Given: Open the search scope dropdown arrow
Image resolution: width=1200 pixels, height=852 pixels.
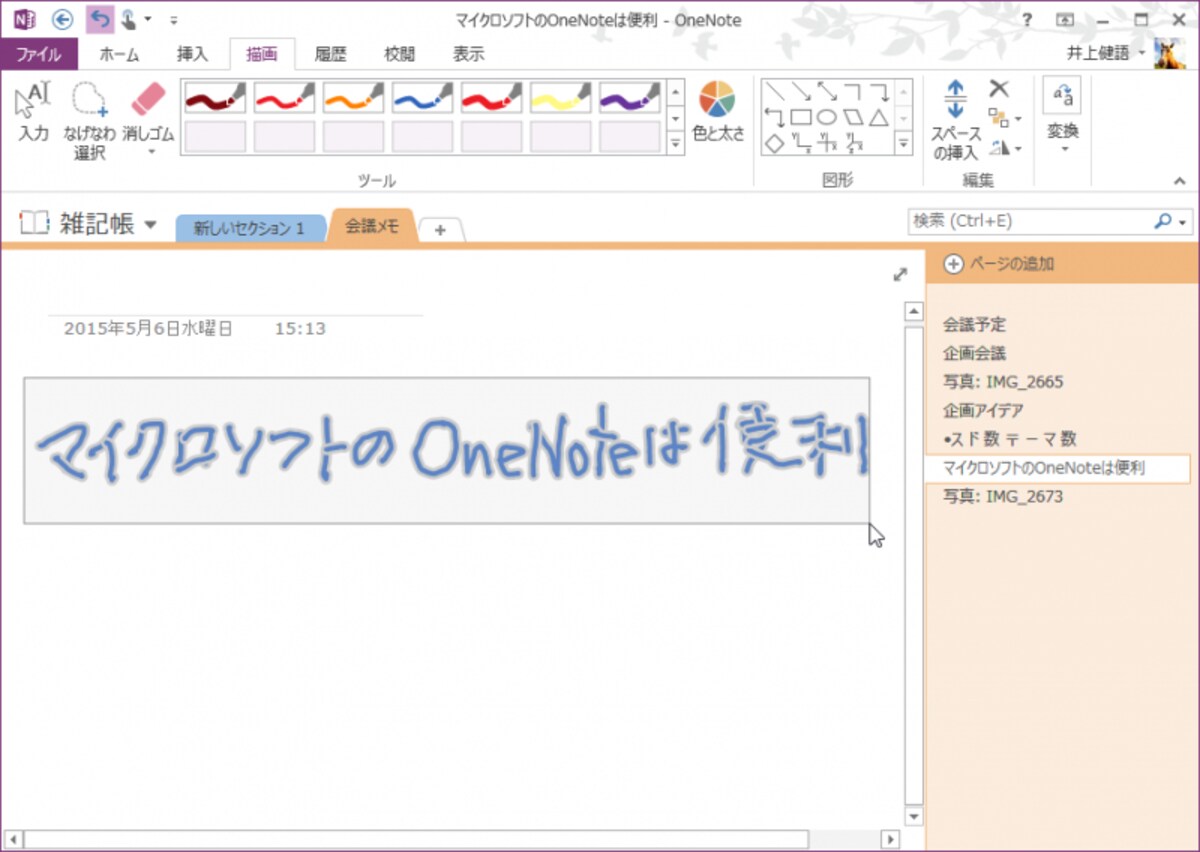Looking at the screenshot, I should pyautogui.click(x=1183, y=222).
